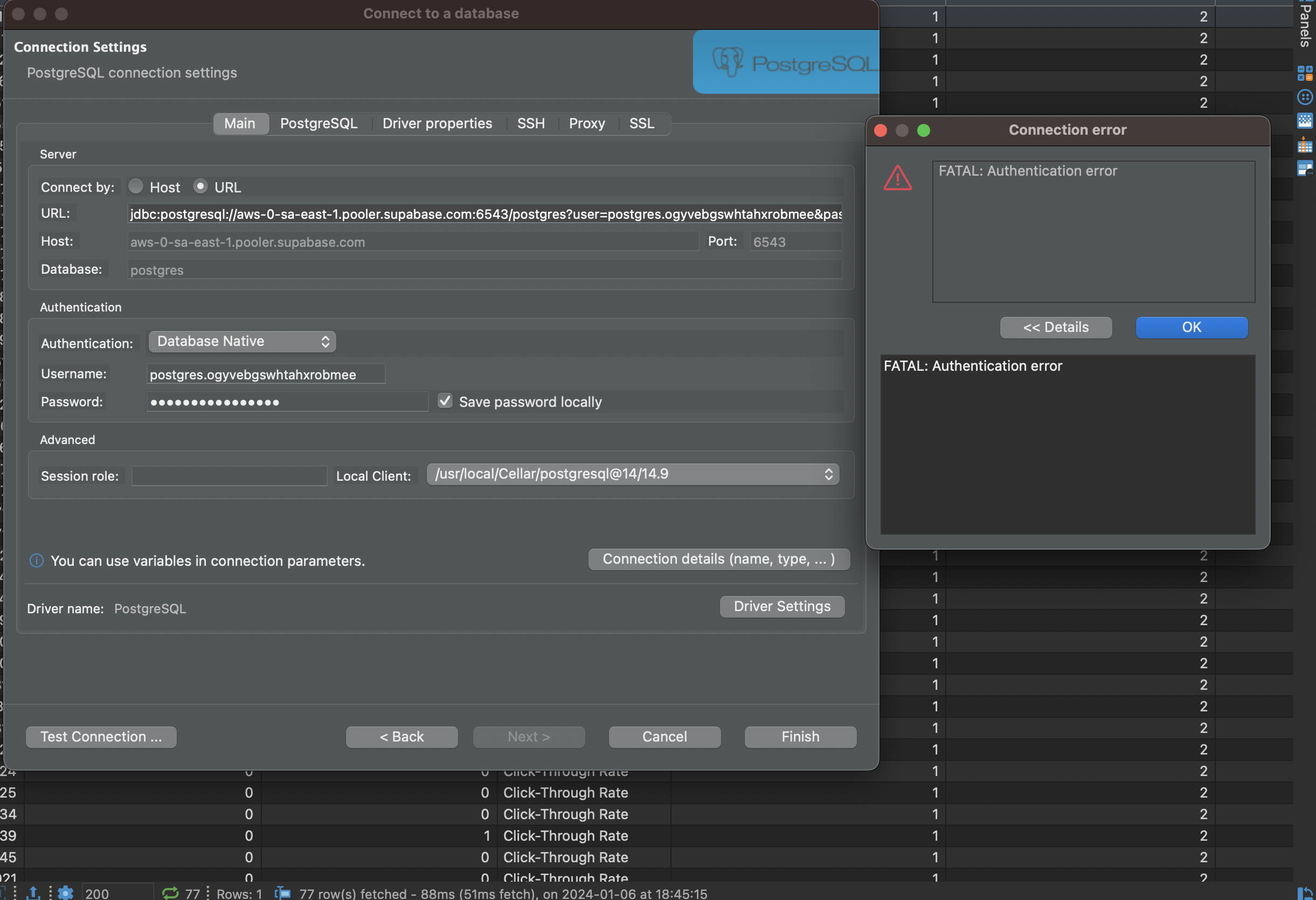The width and height of the screenshot is (1316, 900).
Task: Select the Host radio button
Action: tap(136, 186)
